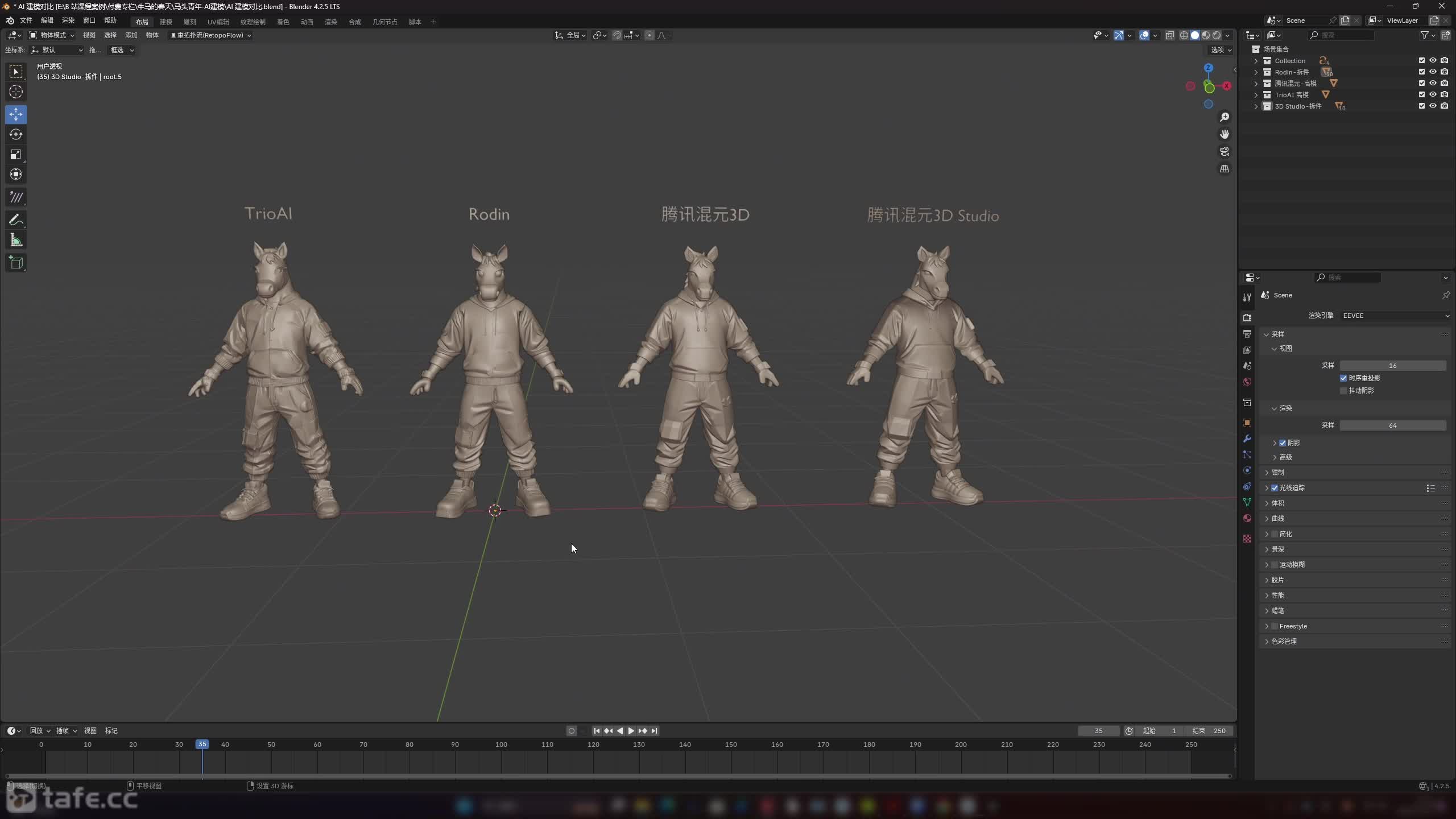The height and width of the screenshot is (819, 1456).
Task: Adjust the render 采样 value 64
Action: coord(1392,425)
